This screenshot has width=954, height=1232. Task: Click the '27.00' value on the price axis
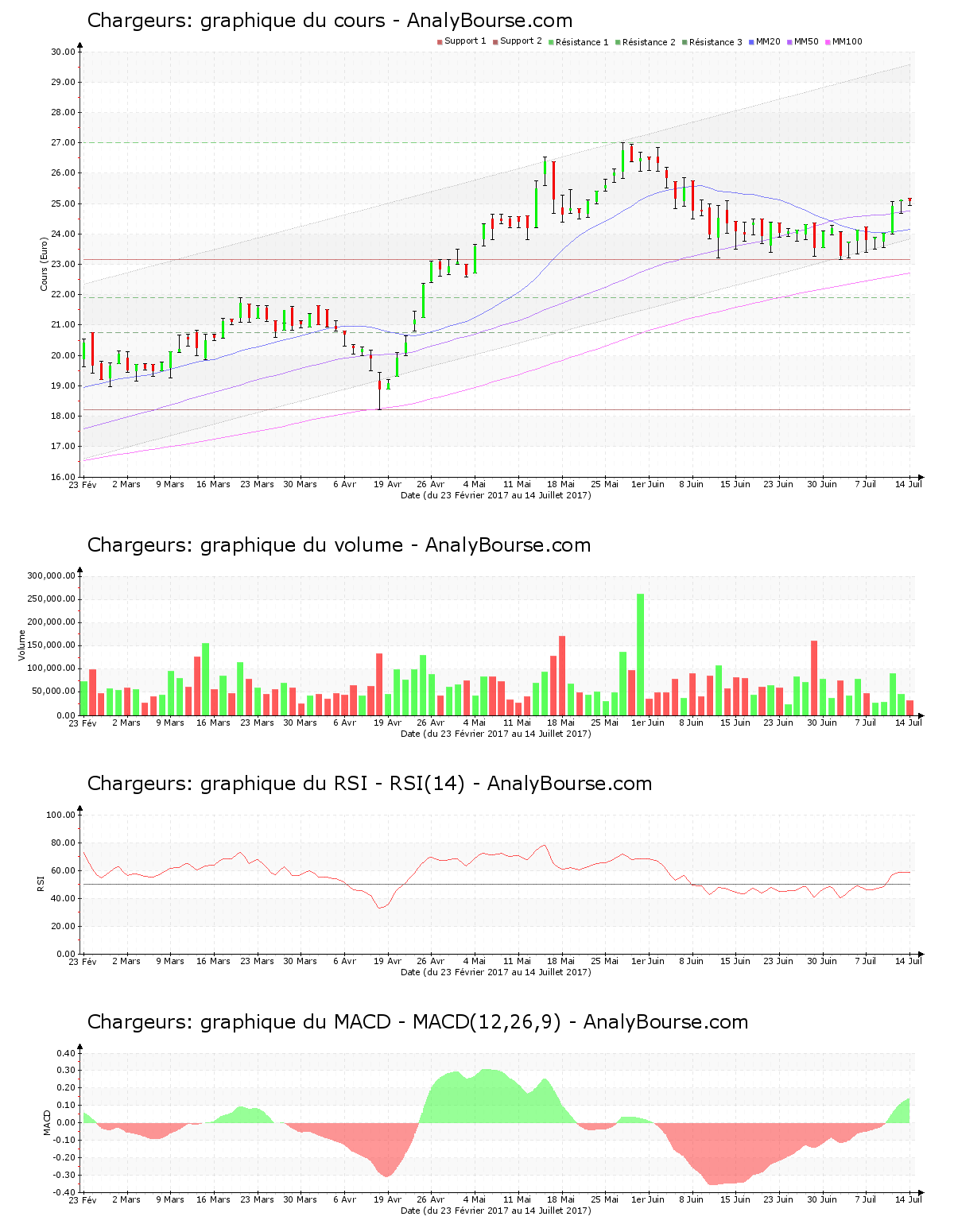tap(63, 143)
